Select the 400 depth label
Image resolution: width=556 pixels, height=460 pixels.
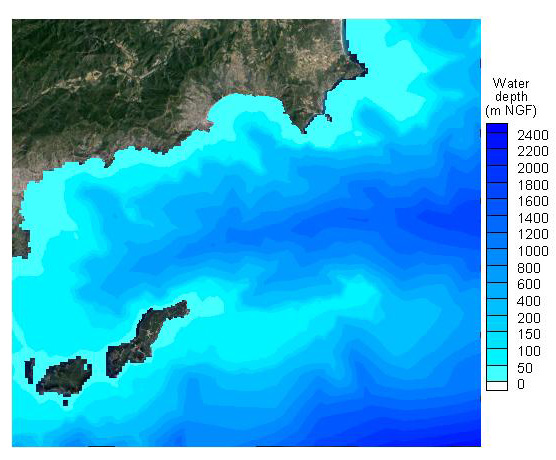529,301
